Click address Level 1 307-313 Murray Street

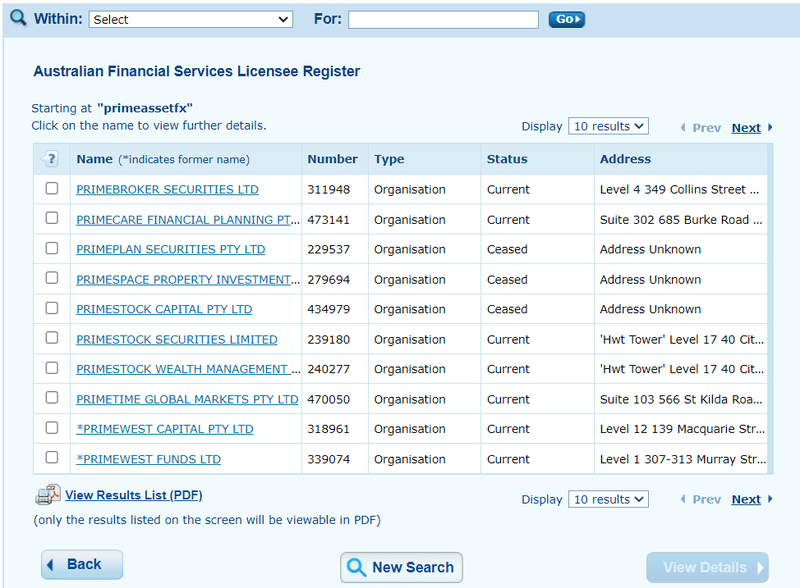[683, 459]
